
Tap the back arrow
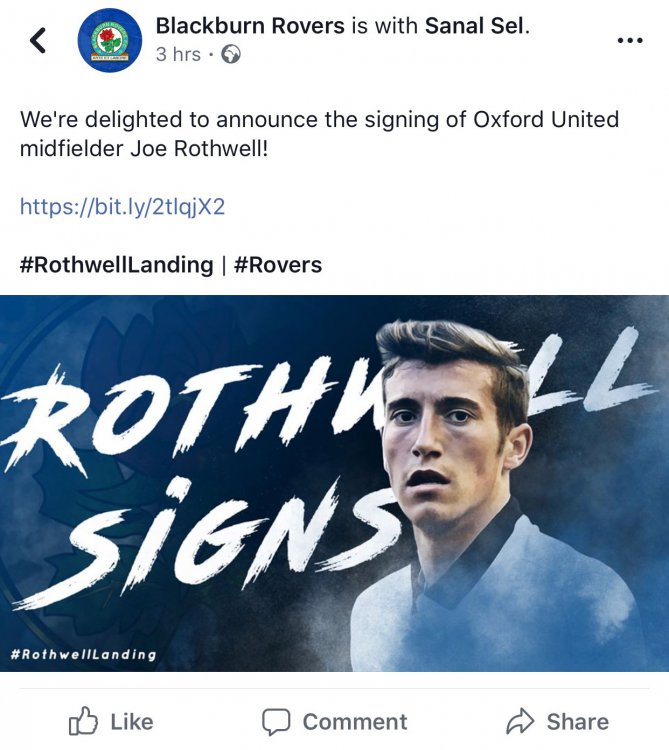tap(38, 40)
